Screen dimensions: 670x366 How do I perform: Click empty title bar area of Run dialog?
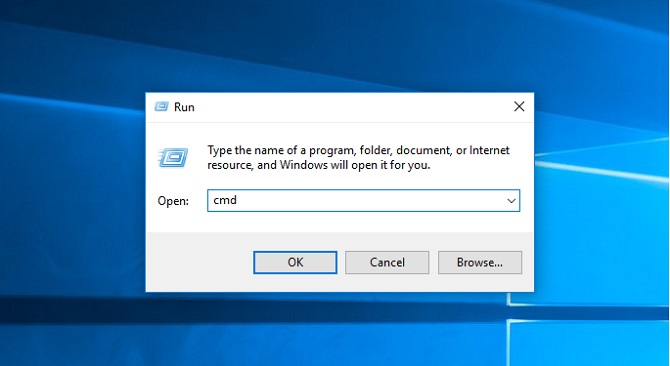pyautogui.click(x=350, y=107)
